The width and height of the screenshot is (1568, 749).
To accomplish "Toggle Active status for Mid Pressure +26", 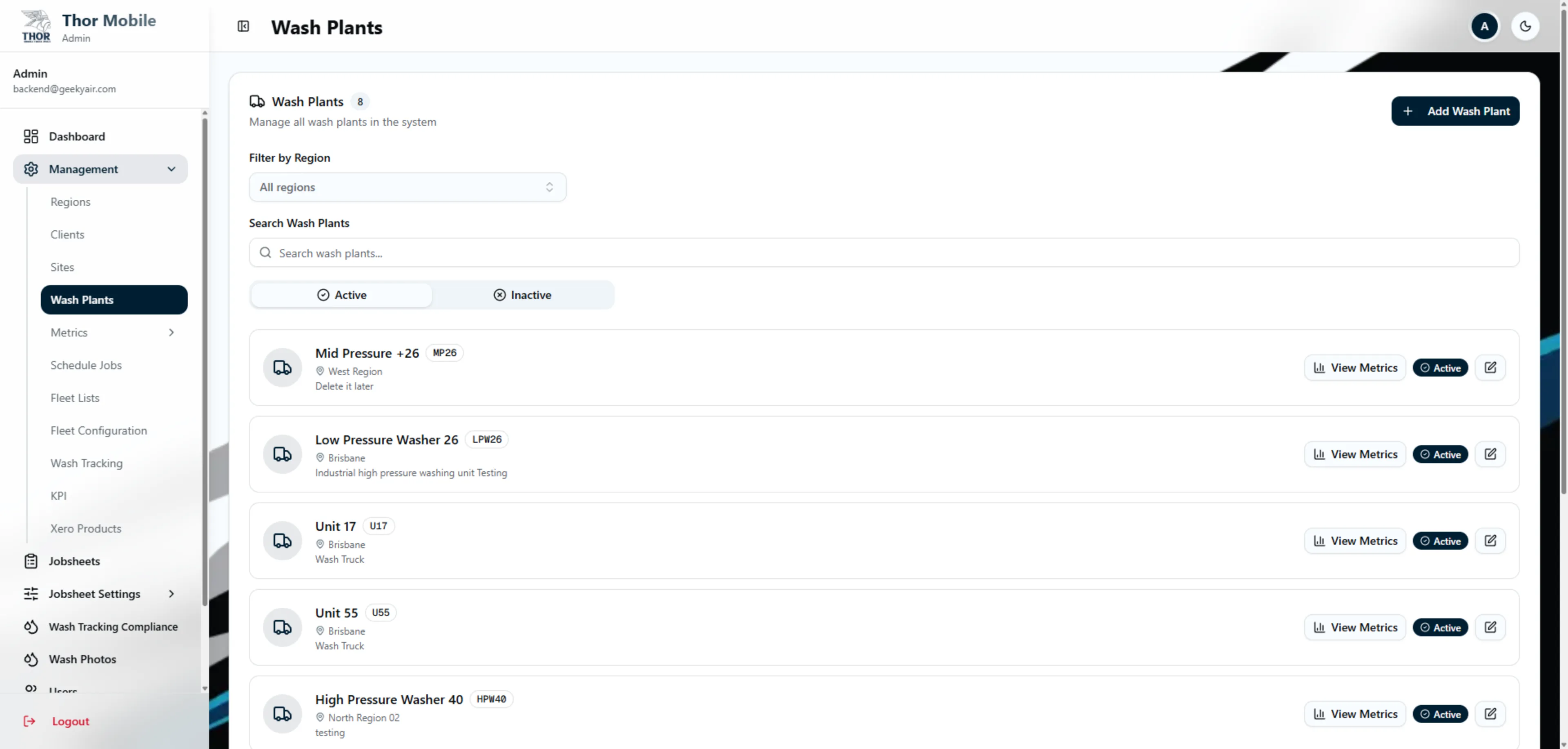I will tap(1440, 368).
